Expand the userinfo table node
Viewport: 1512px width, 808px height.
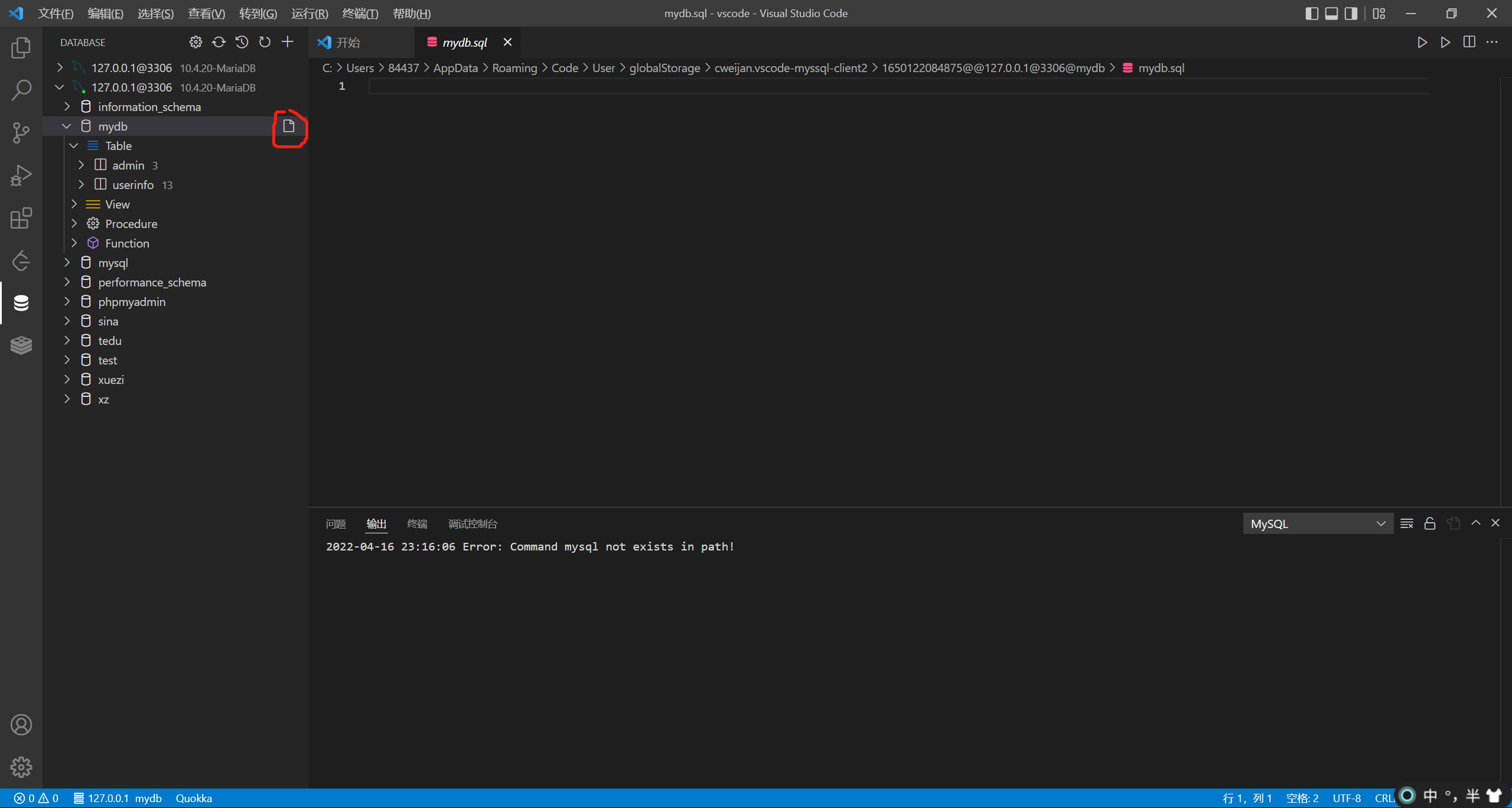pos(82,185)
